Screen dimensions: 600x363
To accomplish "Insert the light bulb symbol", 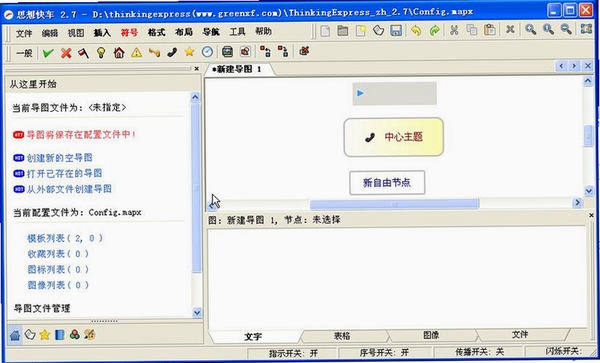I will [x=101, y=52].
